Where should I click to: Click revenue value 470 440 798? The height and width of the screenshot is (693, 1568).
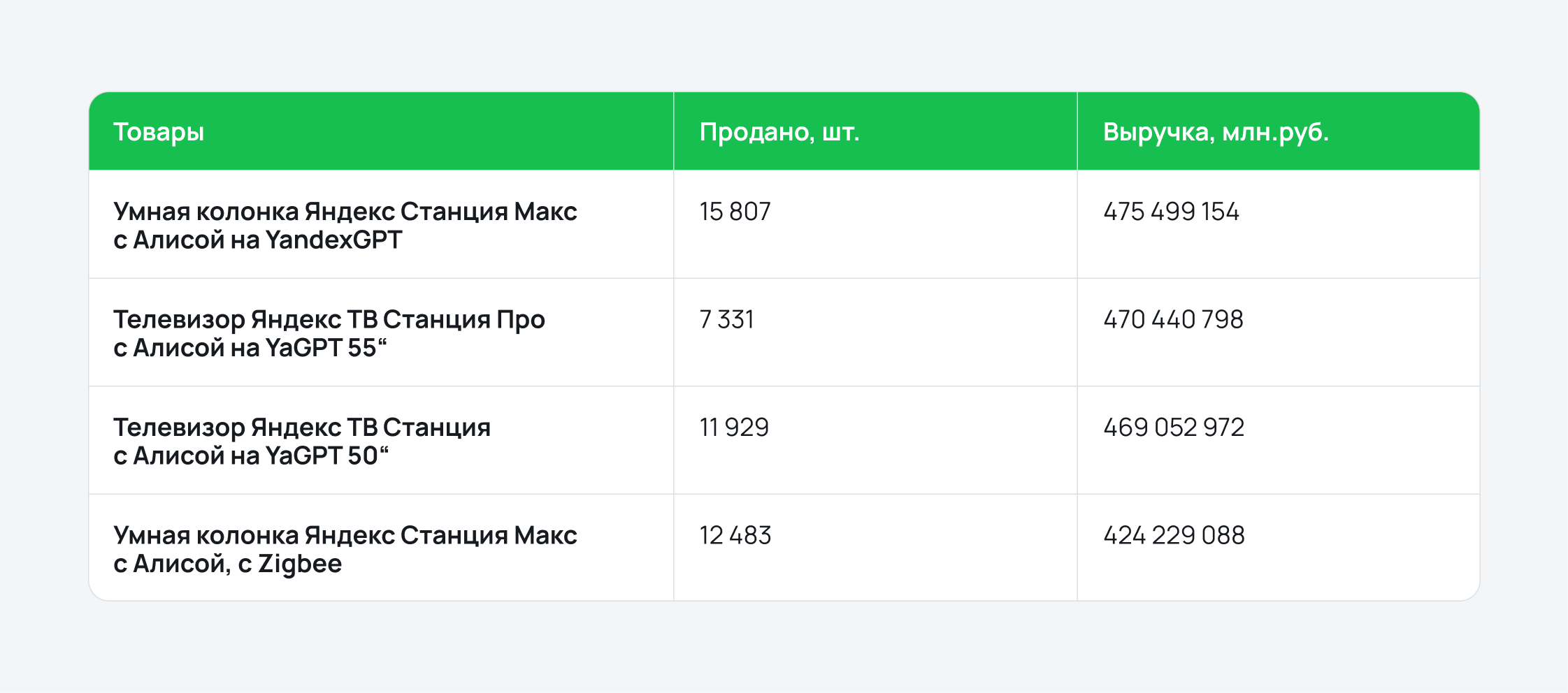pos(1173,320)
